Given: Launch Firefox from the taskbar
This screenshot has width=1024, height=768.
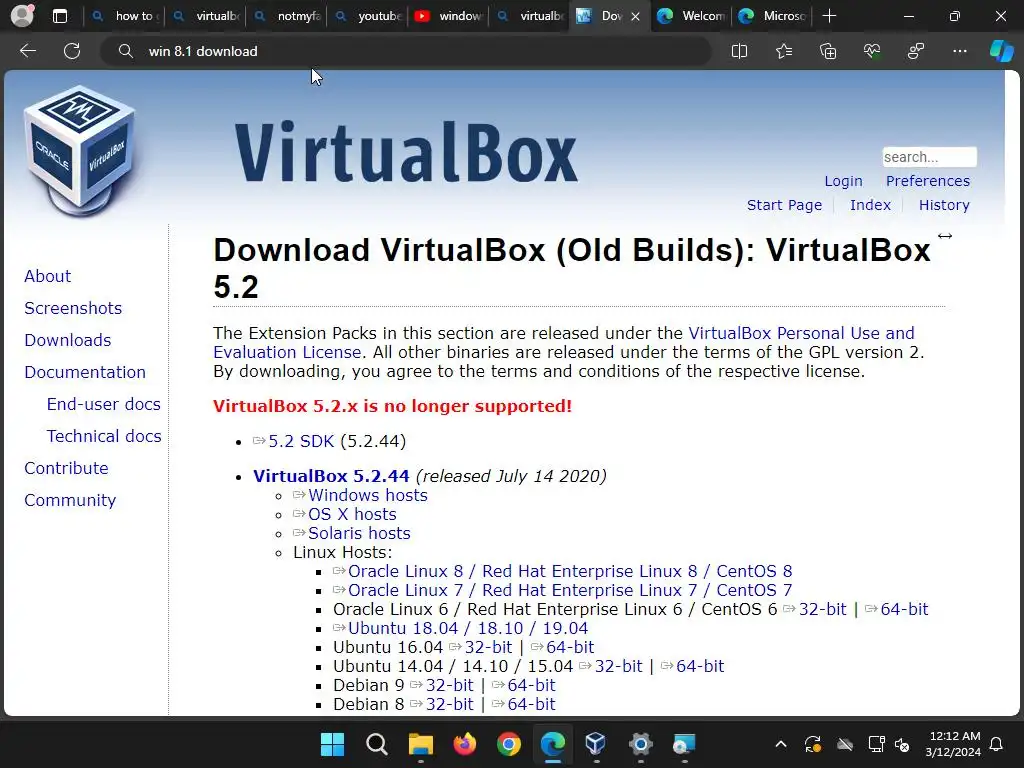Looking at the screenshot, I should click(465, 744).
